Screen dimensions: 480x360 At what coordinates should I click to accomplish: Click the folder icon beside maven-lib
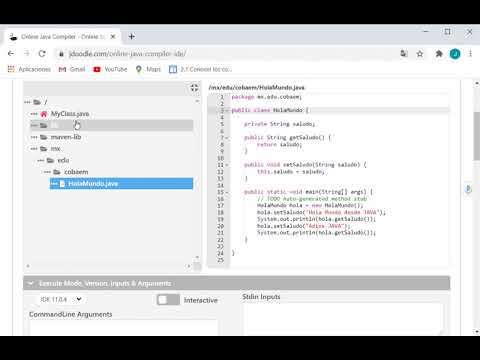44,137
